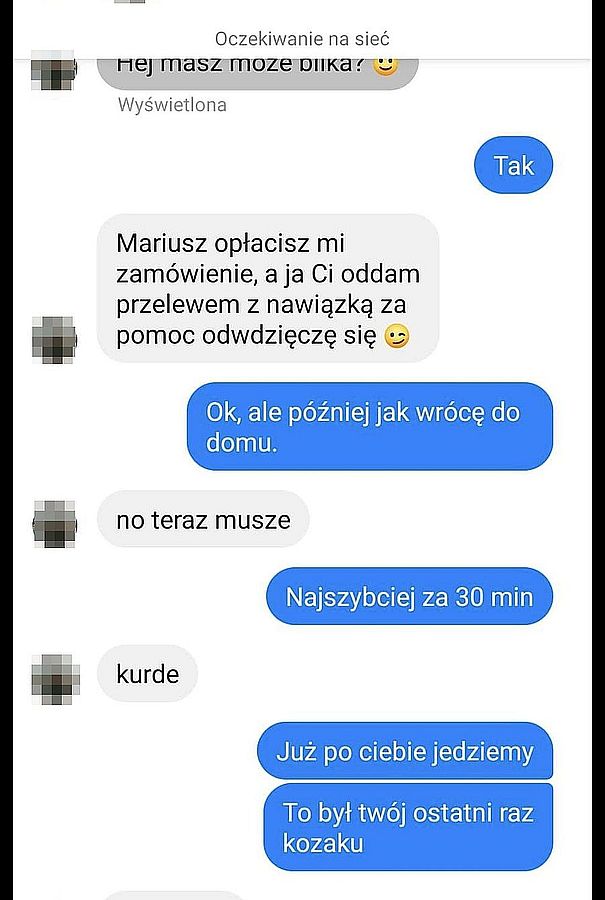The height and width of the screenshot is (900, 605).
Task: Tap the "Oczekiwanie na sieć" network banner
Action: click(x=302, y=38)
